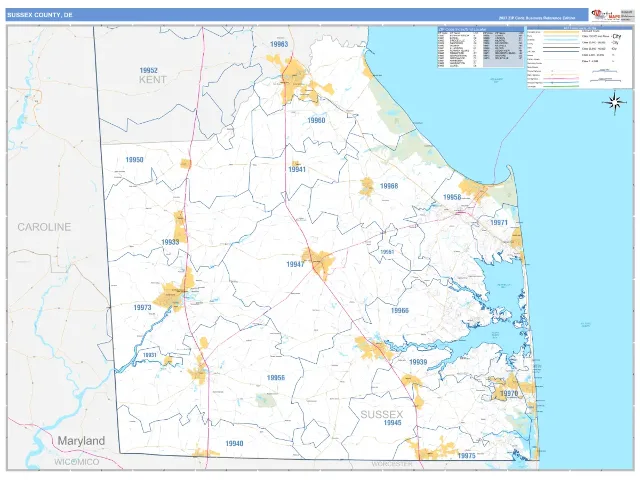Click the orange city-area swatch line in legend
Viewport: 640px width, 480px height.
[x=561, y=32]
